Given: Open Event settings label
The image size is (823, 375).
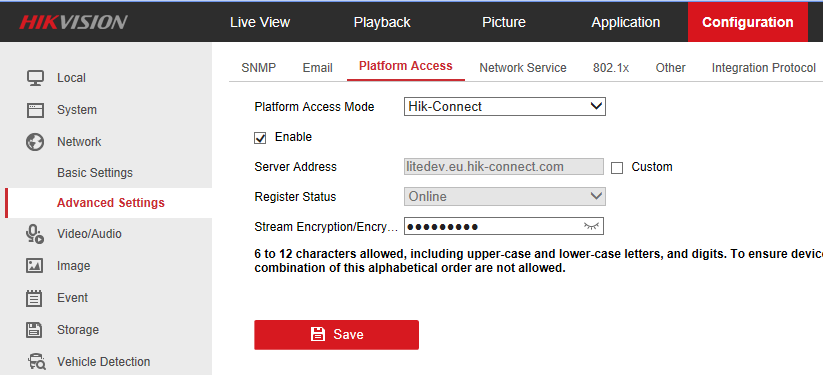Looking at the screenshot, I should [72, 298].
